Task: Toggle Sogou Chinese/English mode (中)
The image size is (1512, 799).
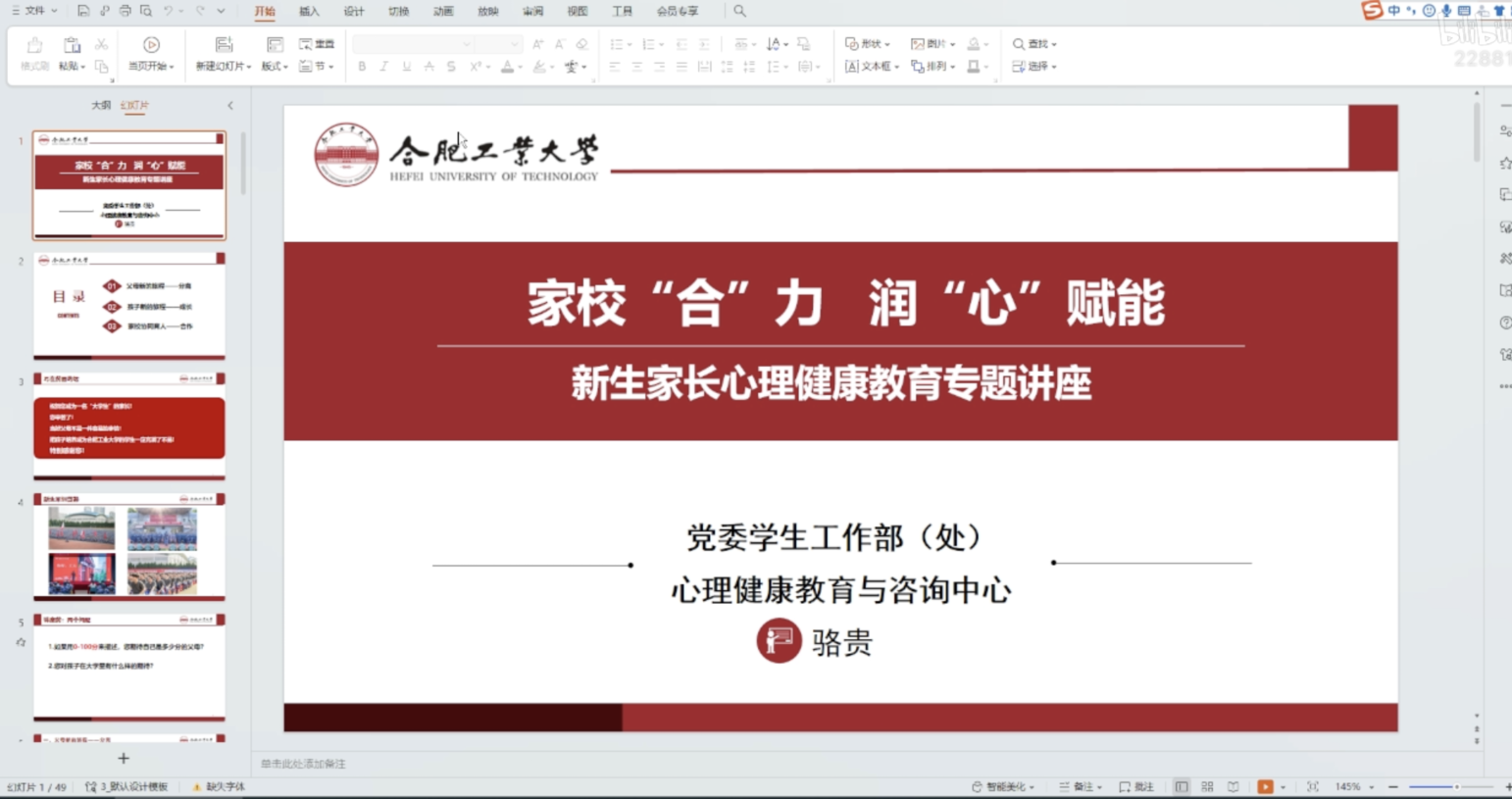Action: coord(1393,11)
